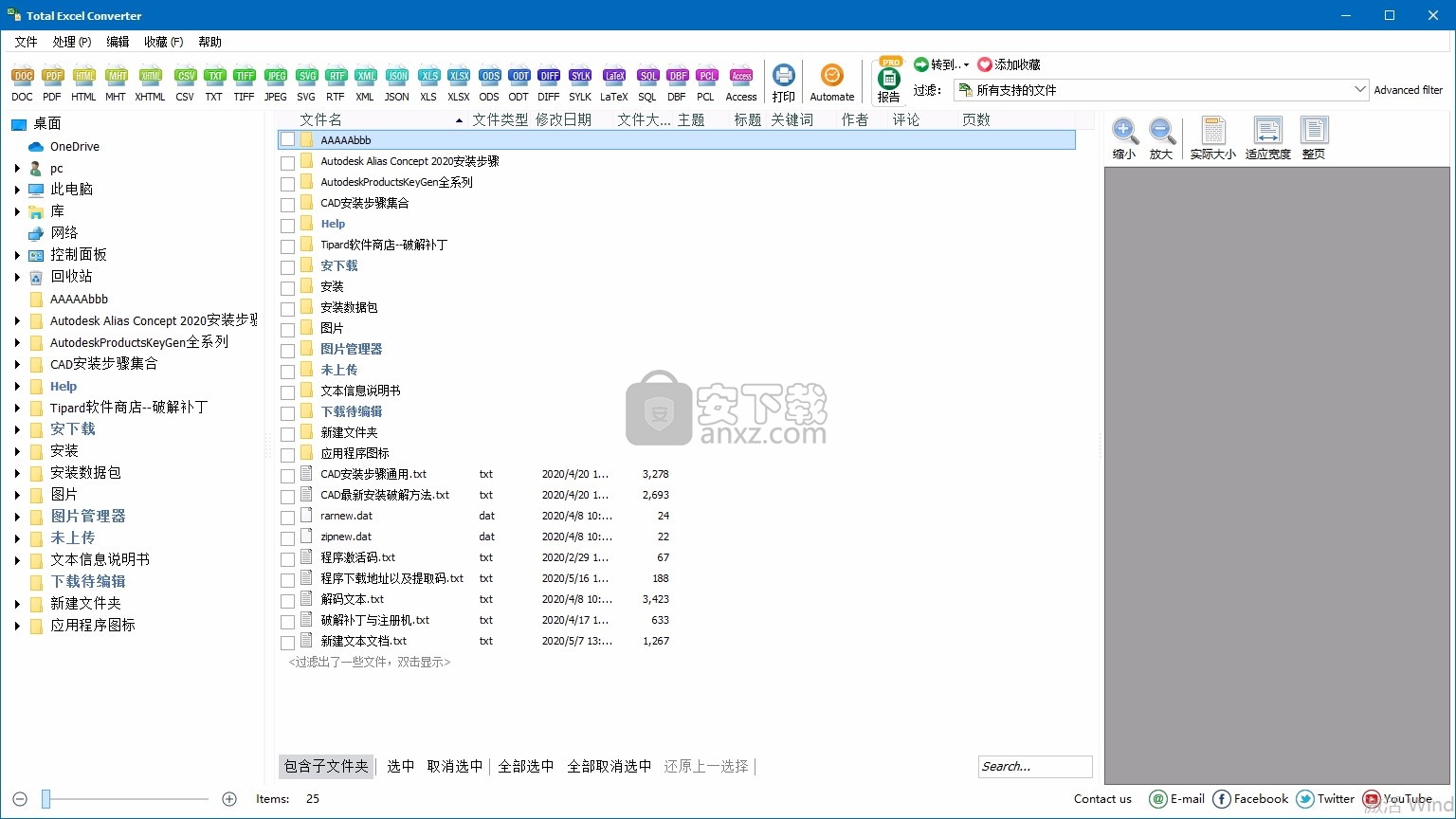Expand 安下载 folder in tree

(17, 429)
